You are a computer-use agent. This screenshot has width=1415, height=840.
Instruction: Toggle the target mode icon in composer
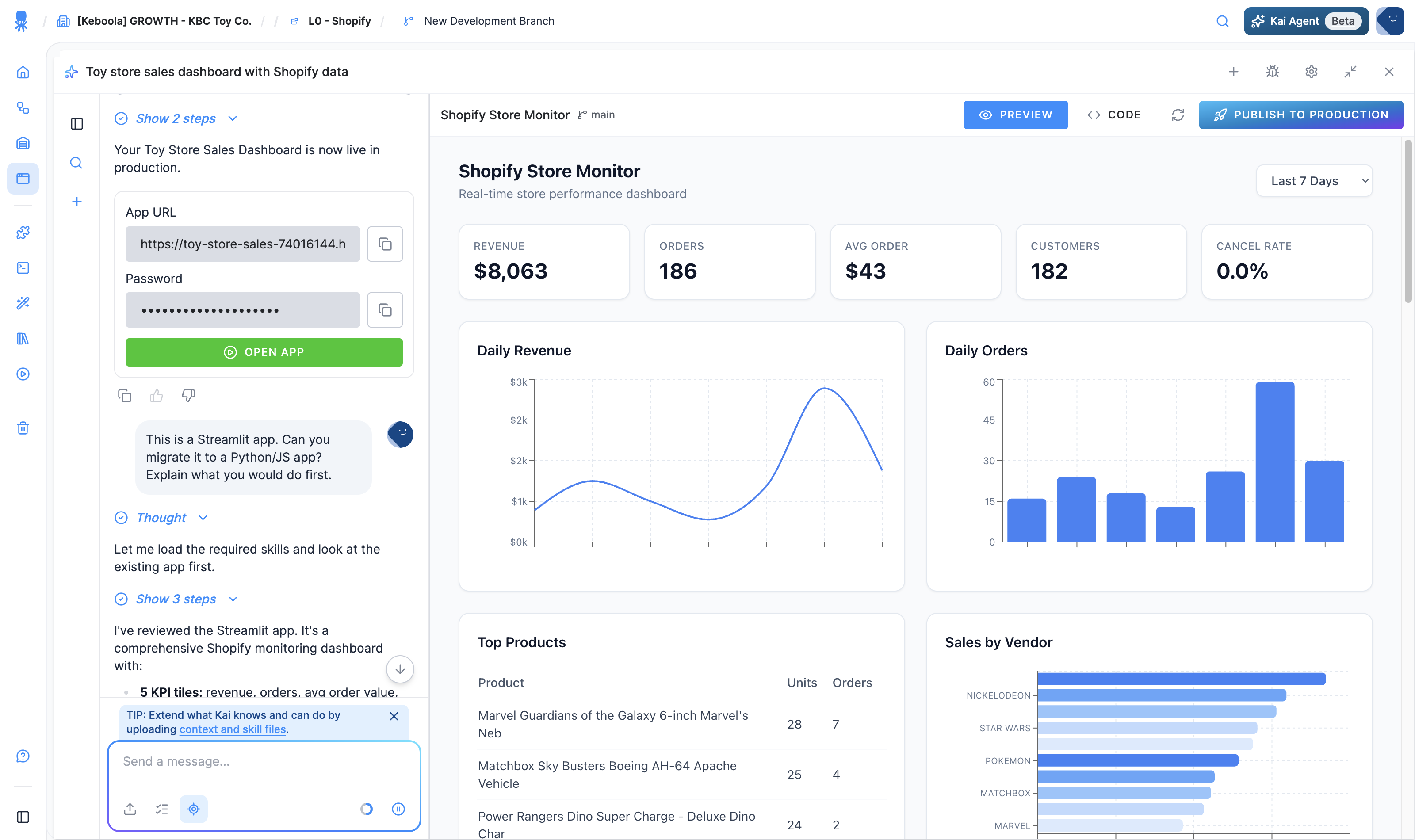tap(194, 809)
